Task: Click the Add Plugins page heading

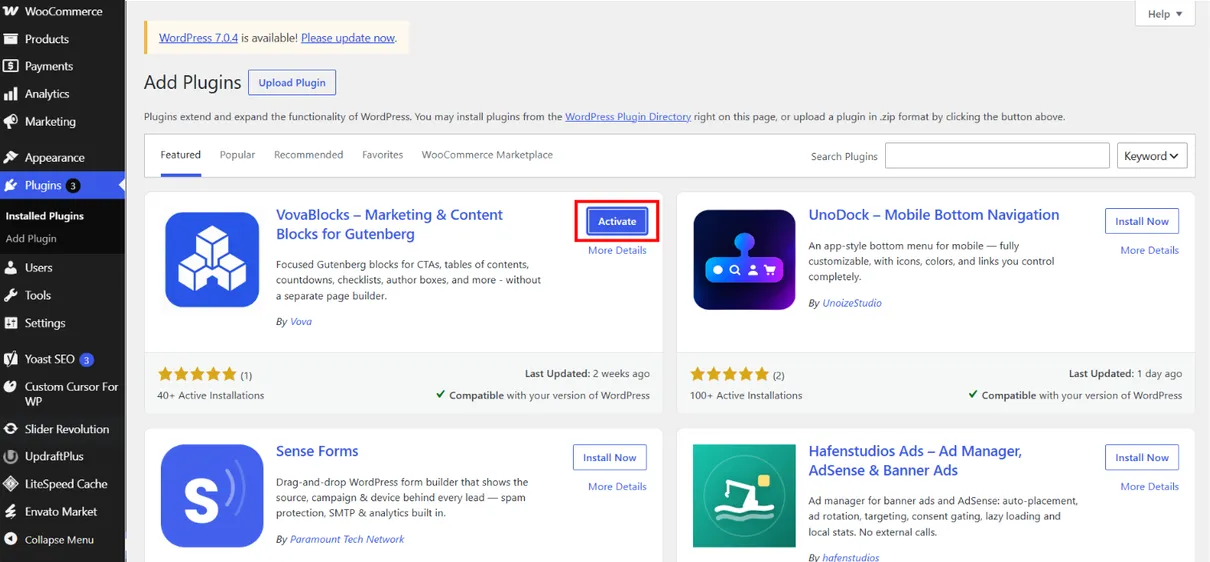Action: pyautogui.click(x=193, y=83)
